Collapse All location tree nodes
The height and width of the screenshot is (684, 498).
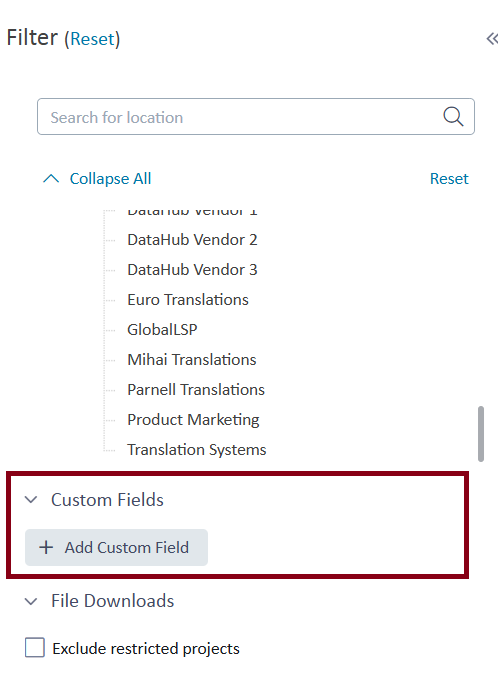110,178
